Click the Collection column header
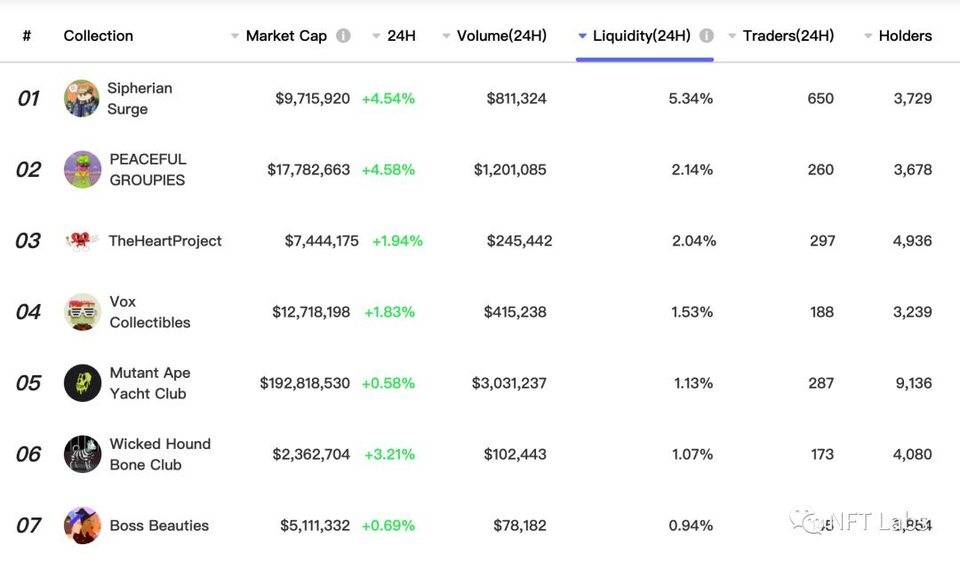 [x=98, y=36]
